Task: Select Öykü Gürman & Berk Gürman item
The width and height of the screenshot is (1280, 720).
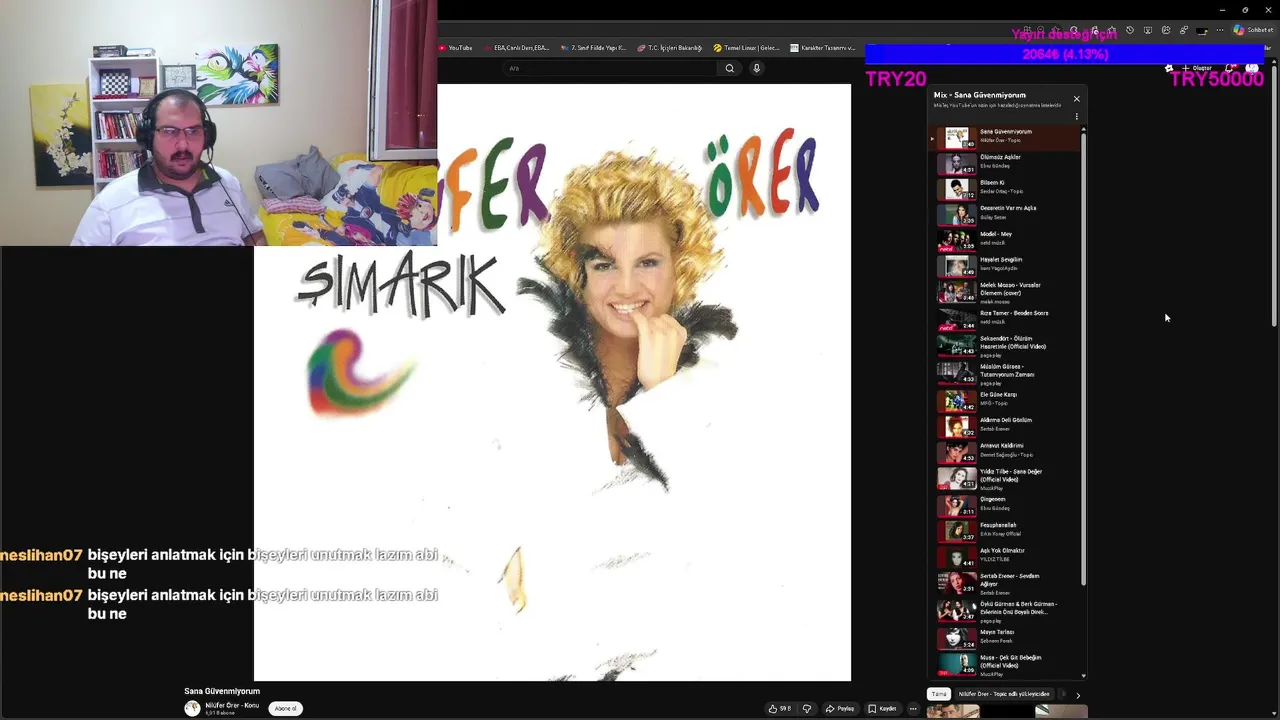Action: click(1005, 611)
